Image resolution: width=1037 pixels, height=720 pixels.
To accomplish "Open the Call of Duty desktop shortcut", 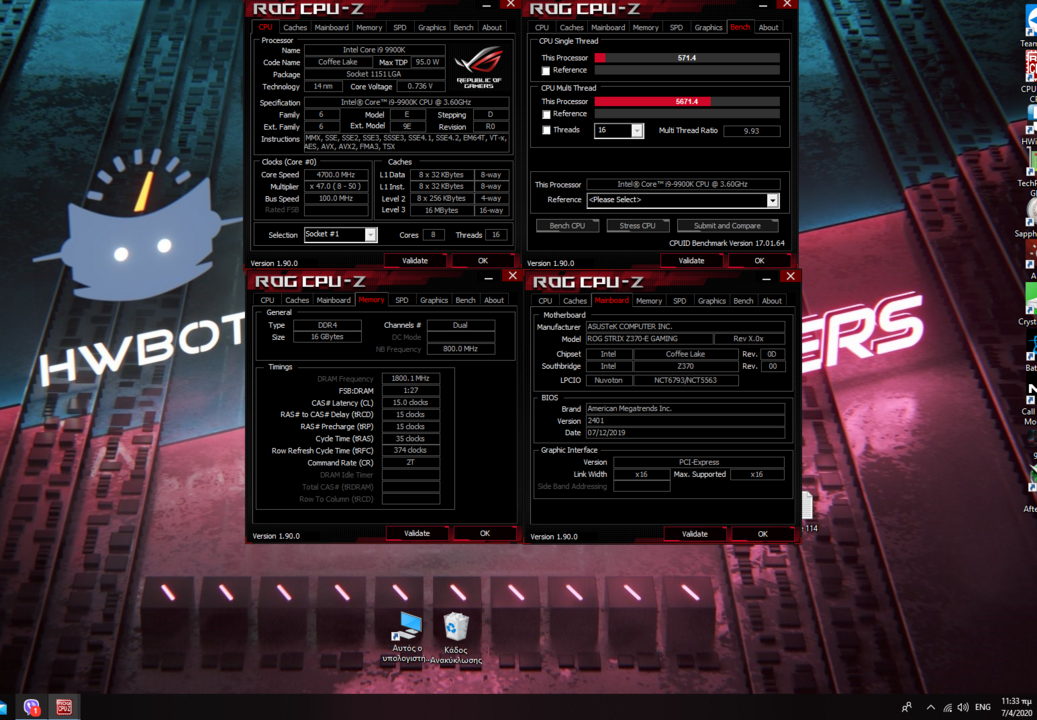I will pyautogui.click(x=1030, y=402).
